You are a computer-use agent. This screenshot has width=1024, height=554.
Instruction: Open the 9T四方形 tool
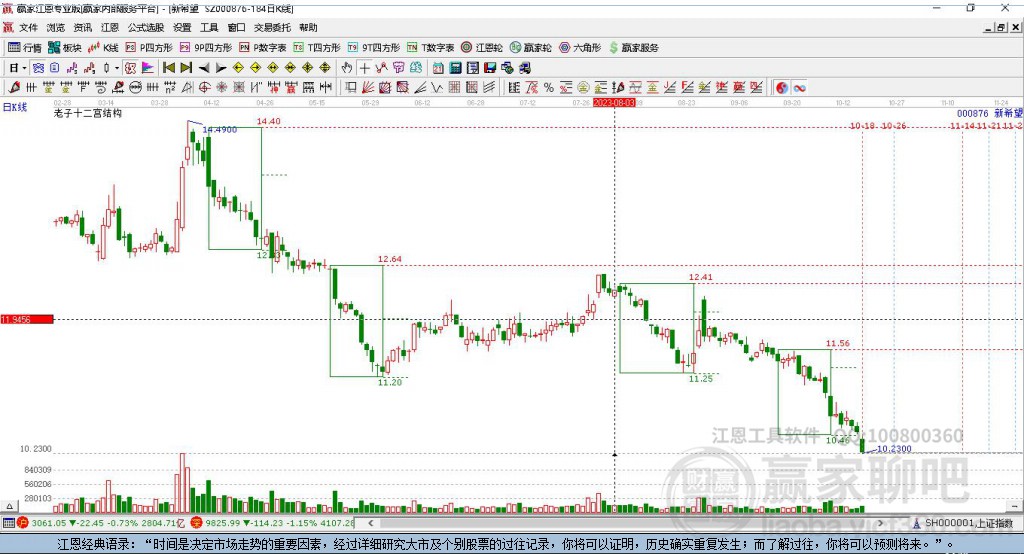374,48
